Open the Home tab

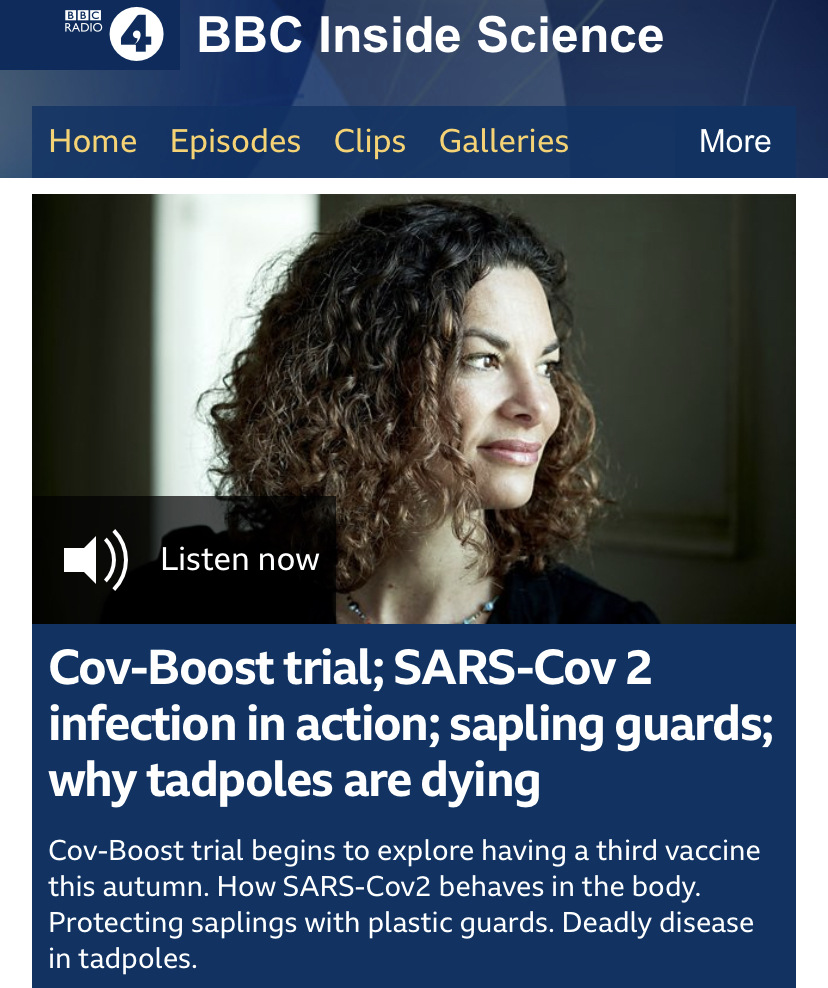(93, 141)
